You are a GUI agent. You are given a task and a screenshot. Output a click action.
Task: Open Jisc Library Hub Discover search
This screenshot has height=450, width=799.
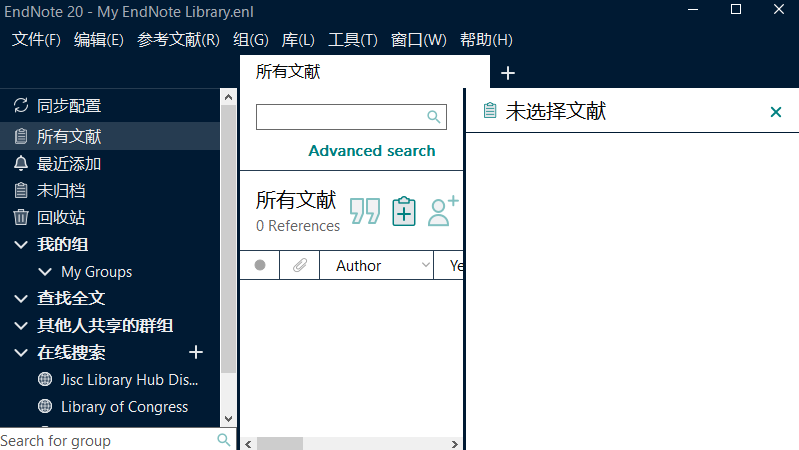coord(129,380)
